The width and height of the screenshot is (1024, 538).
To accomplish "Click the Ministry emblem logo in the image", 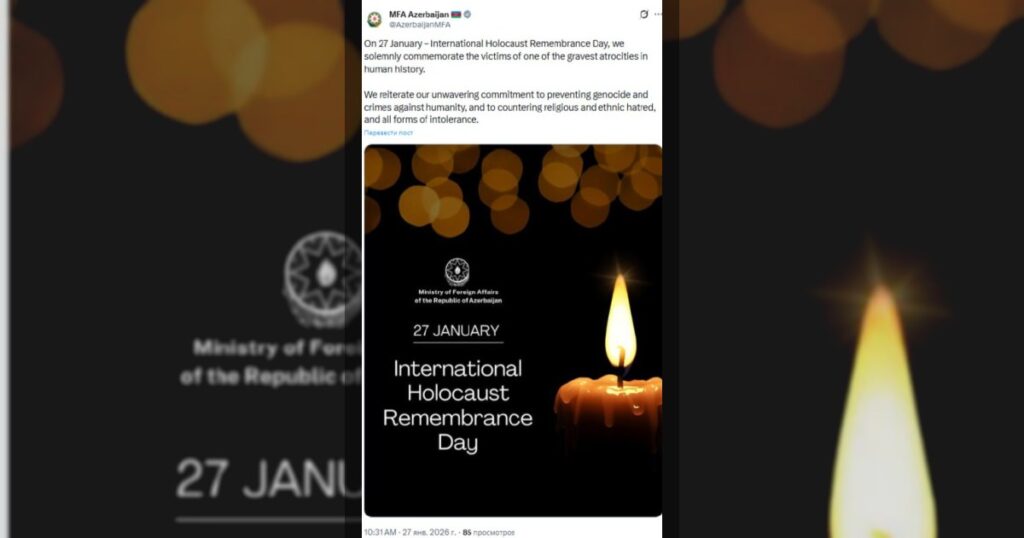I will point(457,272).
